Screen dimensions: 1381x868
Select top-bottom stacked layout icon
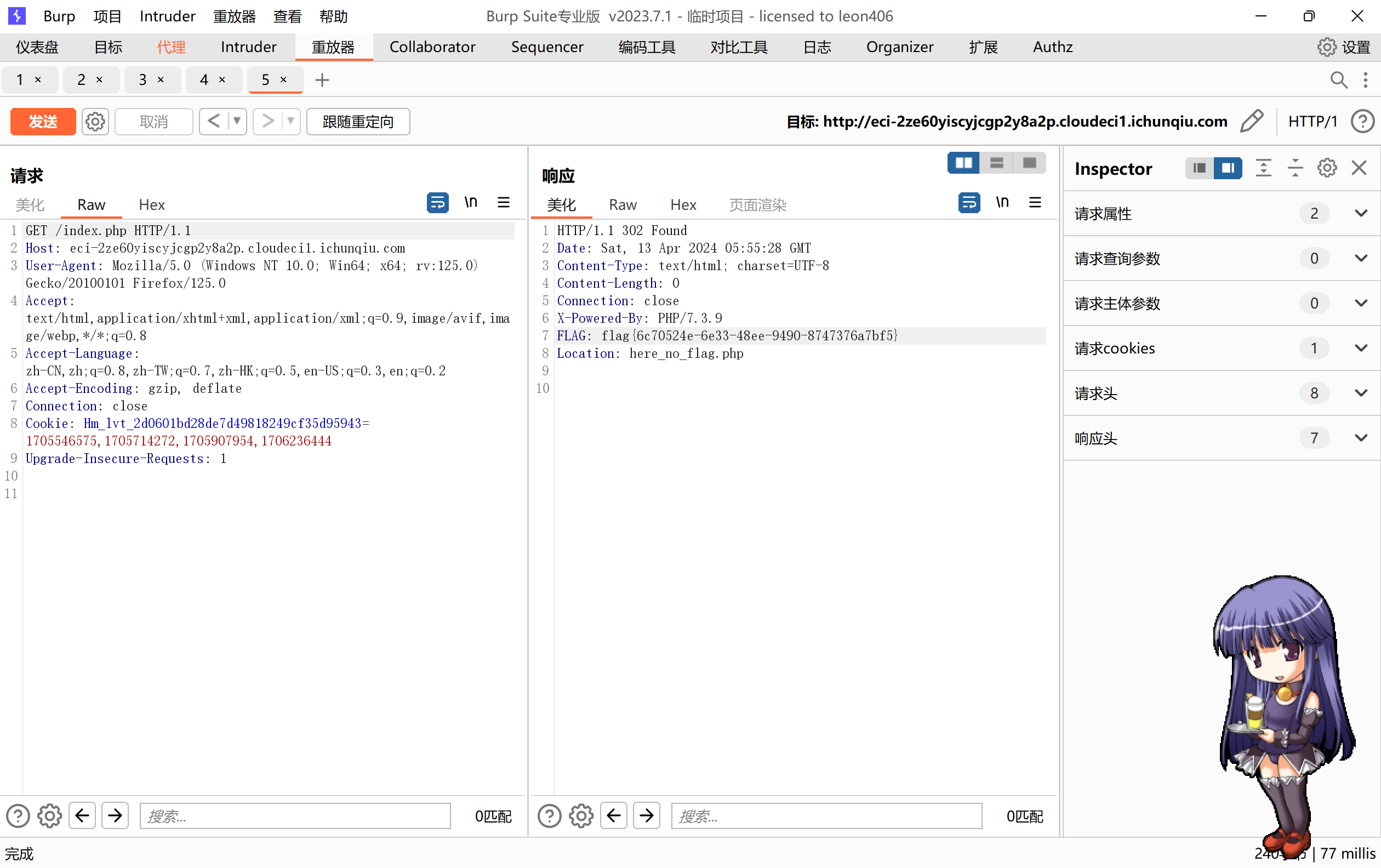[997, 163]
